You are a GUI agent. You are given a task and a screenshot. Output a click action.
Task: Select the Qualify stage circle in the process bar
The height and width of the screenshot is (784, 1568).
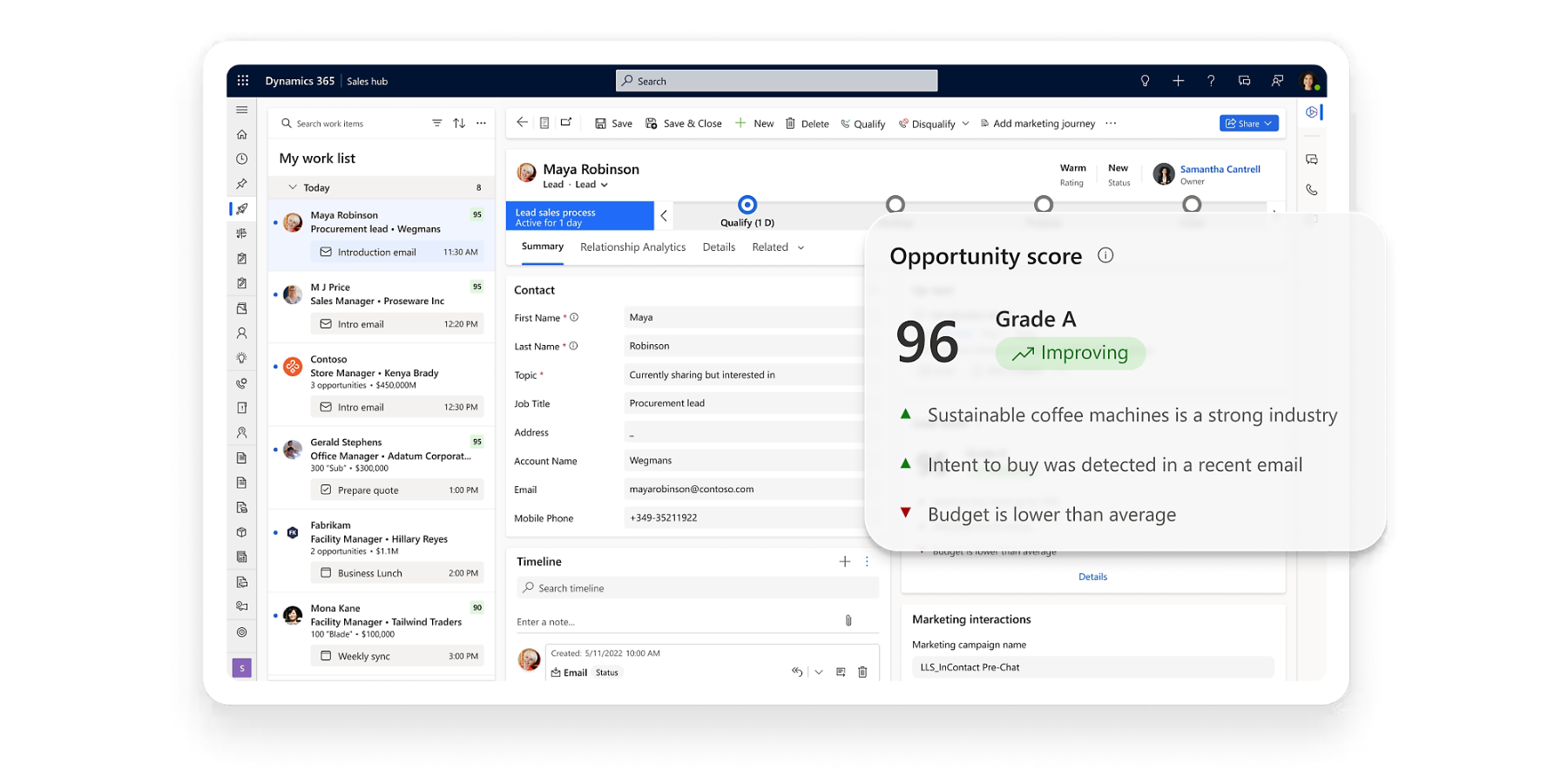click(747, 205)
